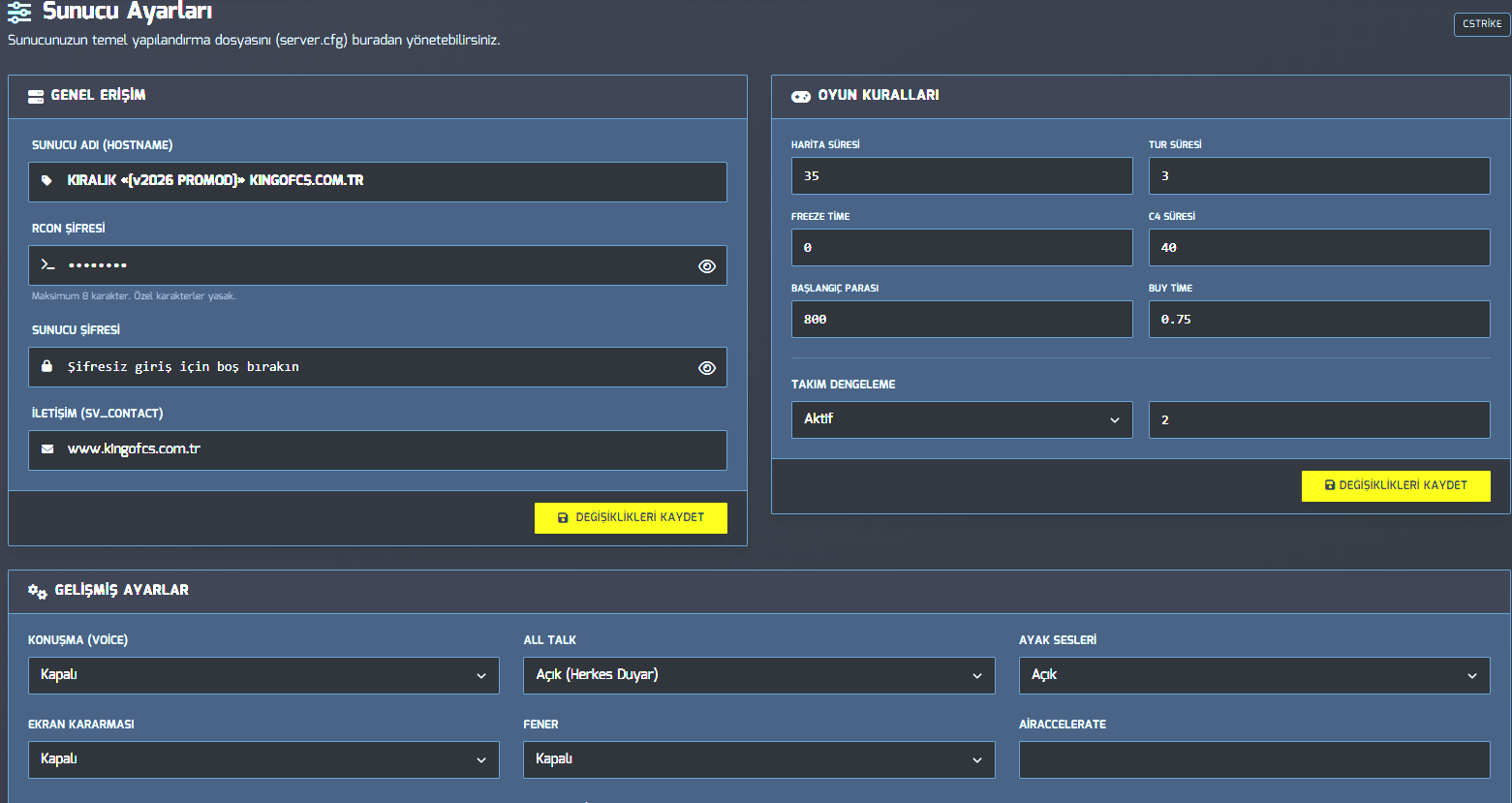Viewport: 1512px width, 803px height.
Task: Save changes in the Oyun Kuralları panel
Action: 1396,485
